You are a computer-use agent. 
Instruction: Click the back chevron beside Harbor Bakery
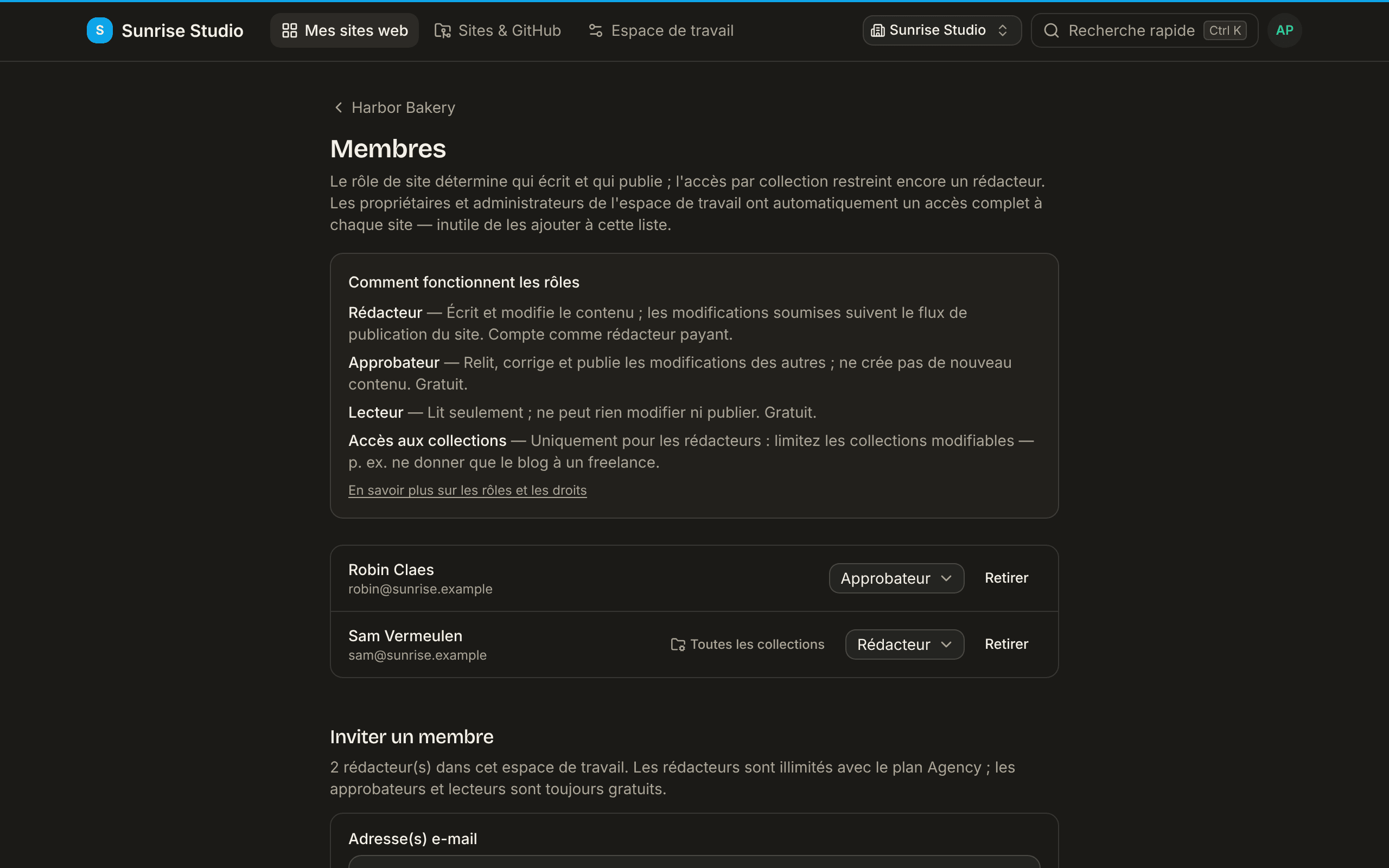click(x=339, y=107)
